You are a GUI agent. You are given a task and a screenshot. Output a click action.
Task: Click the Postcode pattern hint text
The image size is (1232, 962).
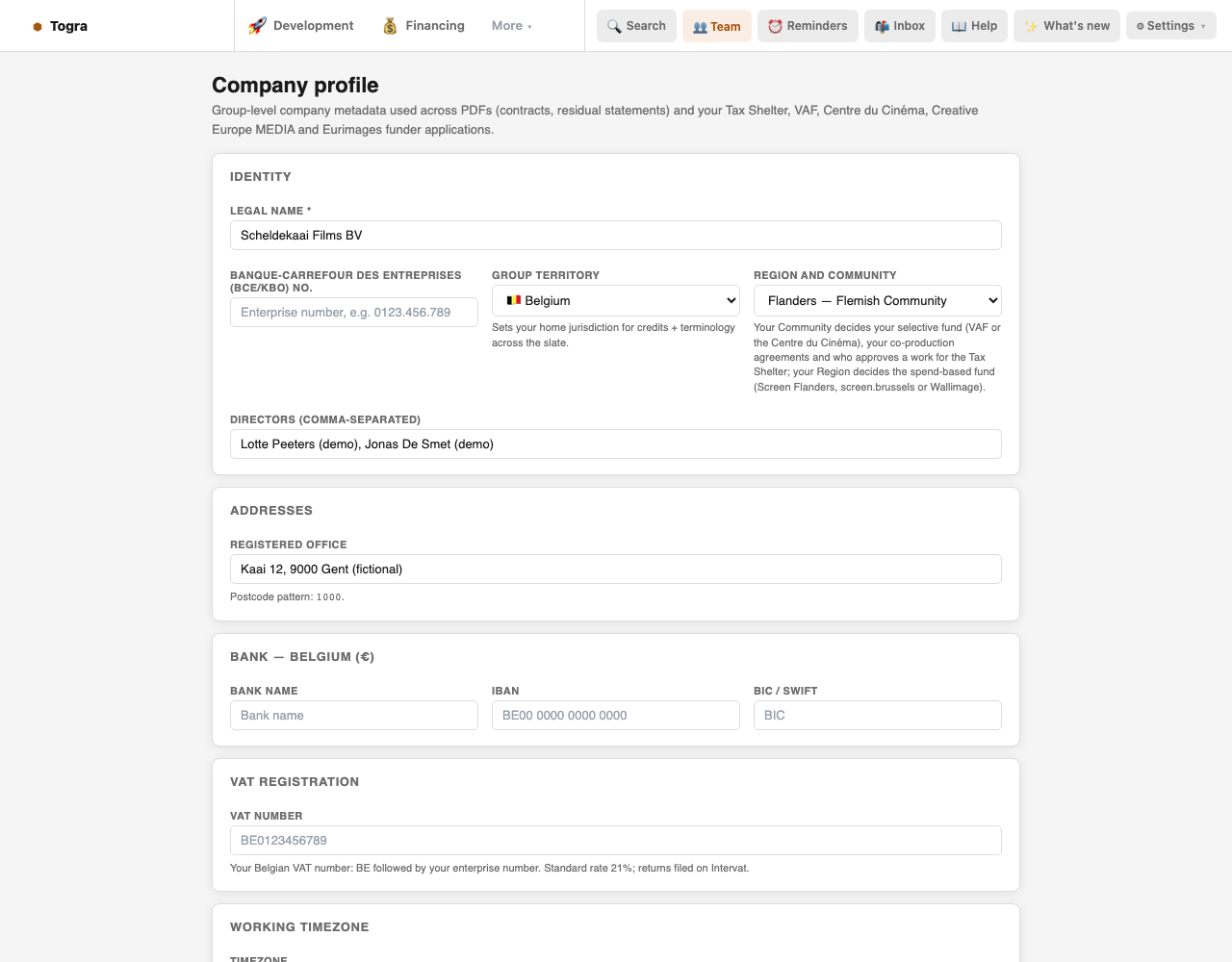point(287,597)
